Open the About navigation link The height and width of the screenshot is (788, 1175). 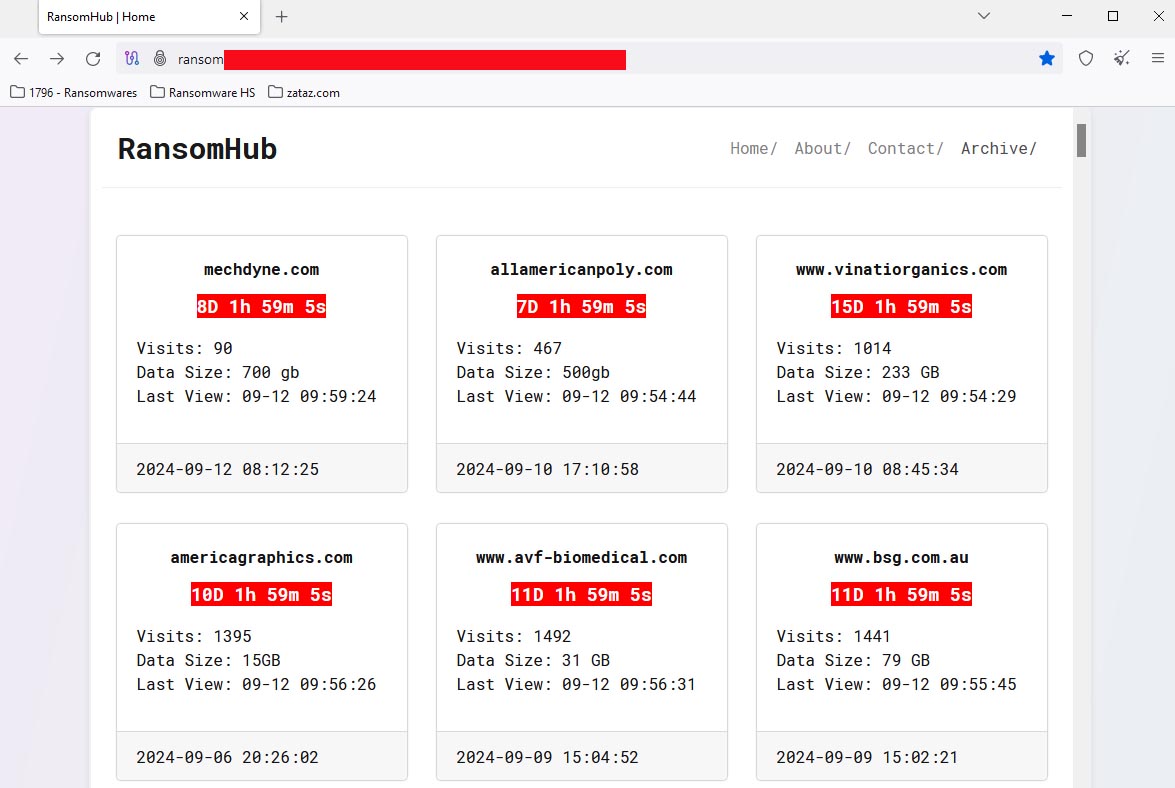tap(822, 148)
